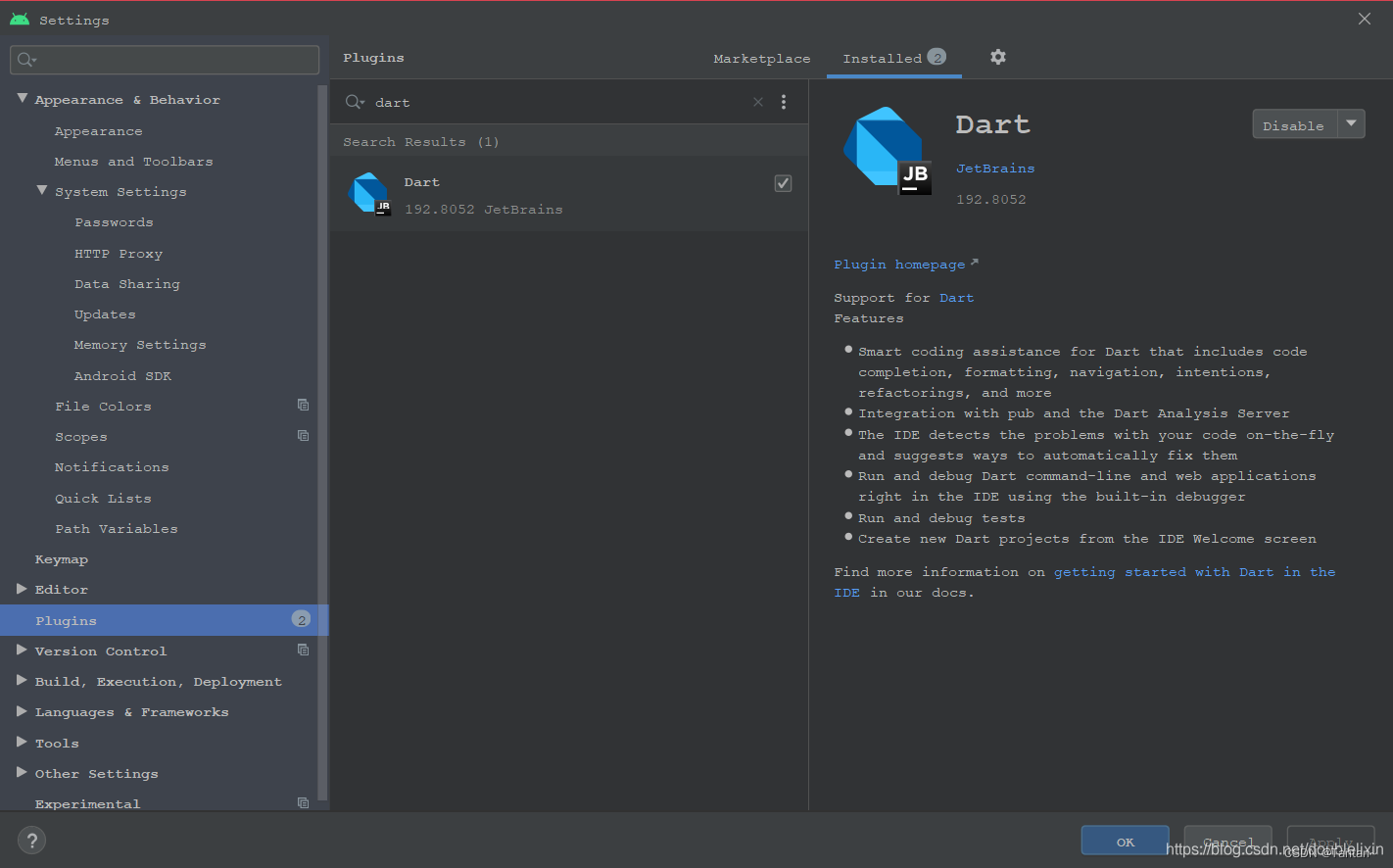Image resolution: width=1393 pixels, height=868 pixels.
Task: Click the Version Control project-level icon
Action: (x=303, y=650)
